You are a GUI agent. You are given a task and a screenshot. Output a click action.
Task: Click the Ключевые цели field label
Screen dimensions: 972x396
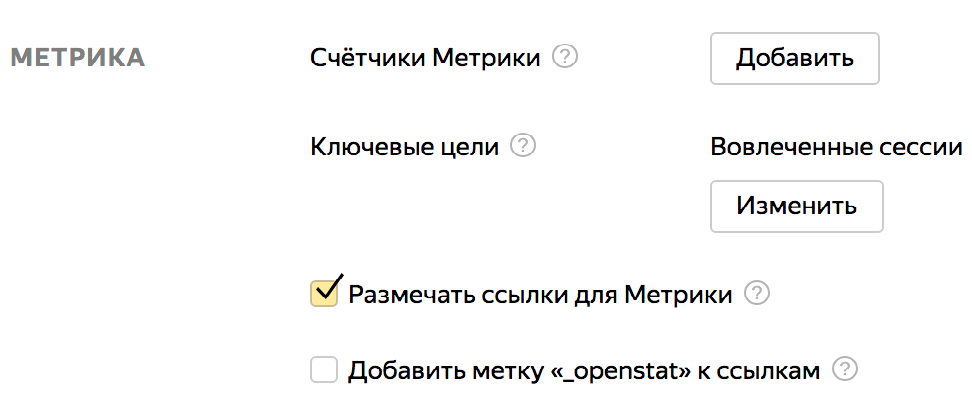[405, 147]
